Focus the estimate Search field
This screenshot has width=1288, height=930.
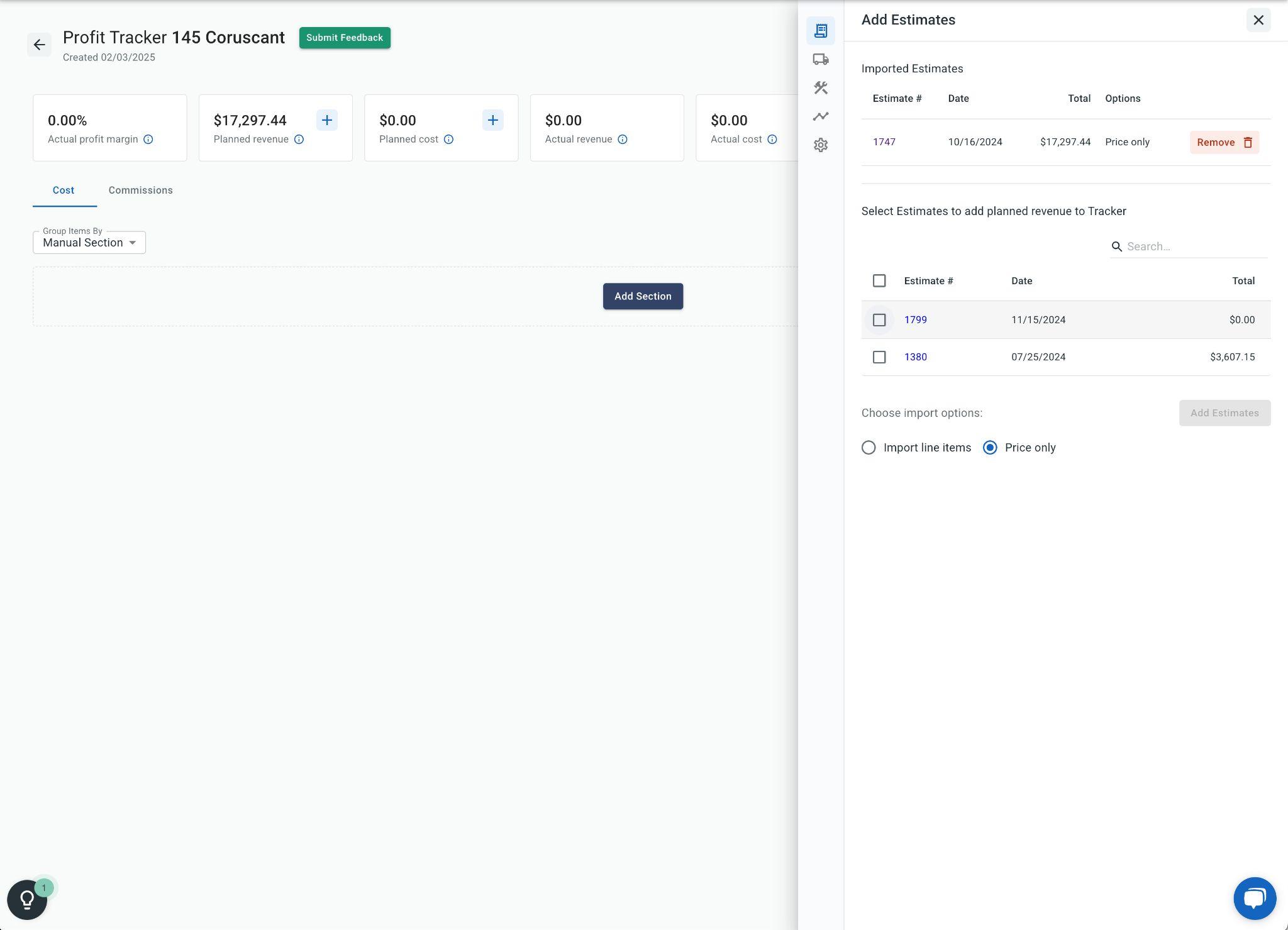(1195, 246)
